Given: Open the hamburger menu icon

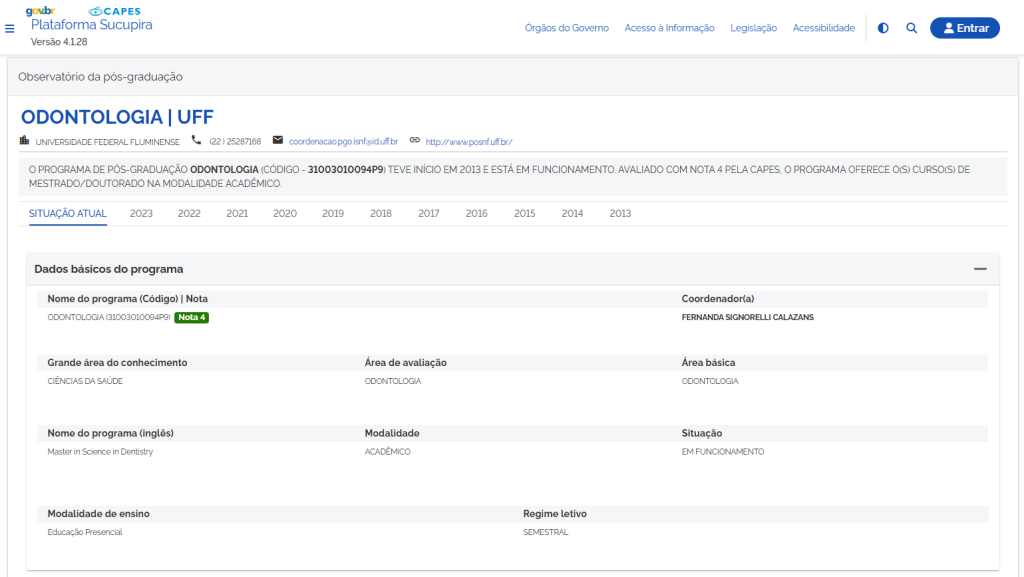Looking at the screenshot, I should [9, 29].
